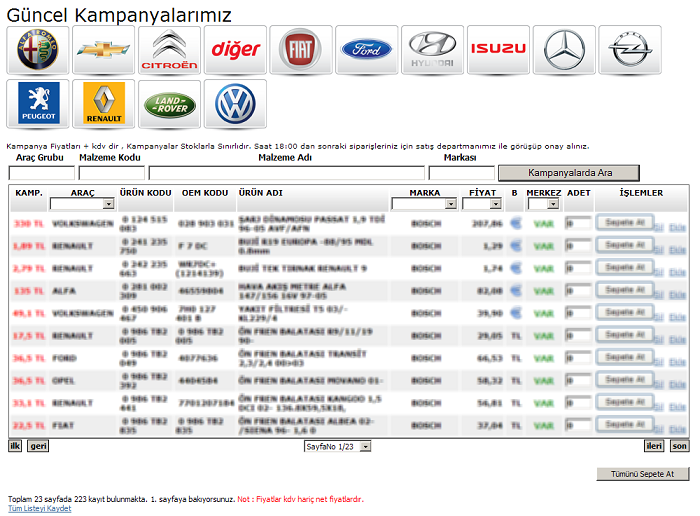Go to the first page with 'ilk'
The height and width of the screenshot is (516, 700).
[15, 446]
